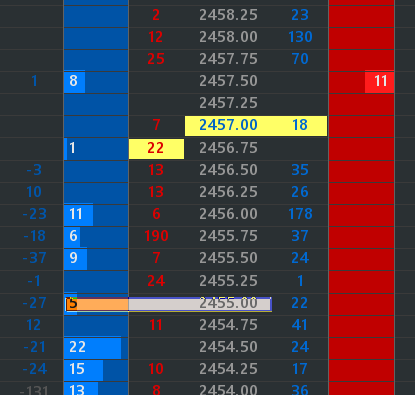Click the yellow highlighted volume 22 at 2456.75

pos(156,148)
